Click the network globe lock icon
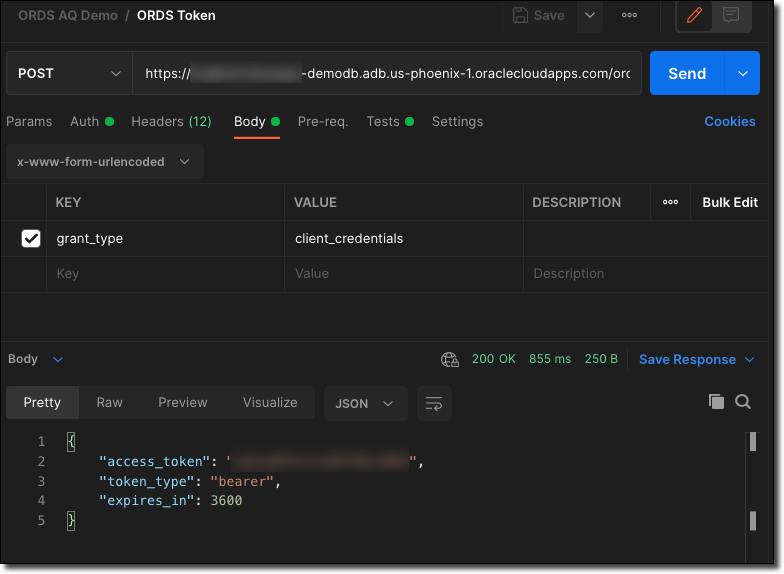784x574 pixels. tap(450, 360)
